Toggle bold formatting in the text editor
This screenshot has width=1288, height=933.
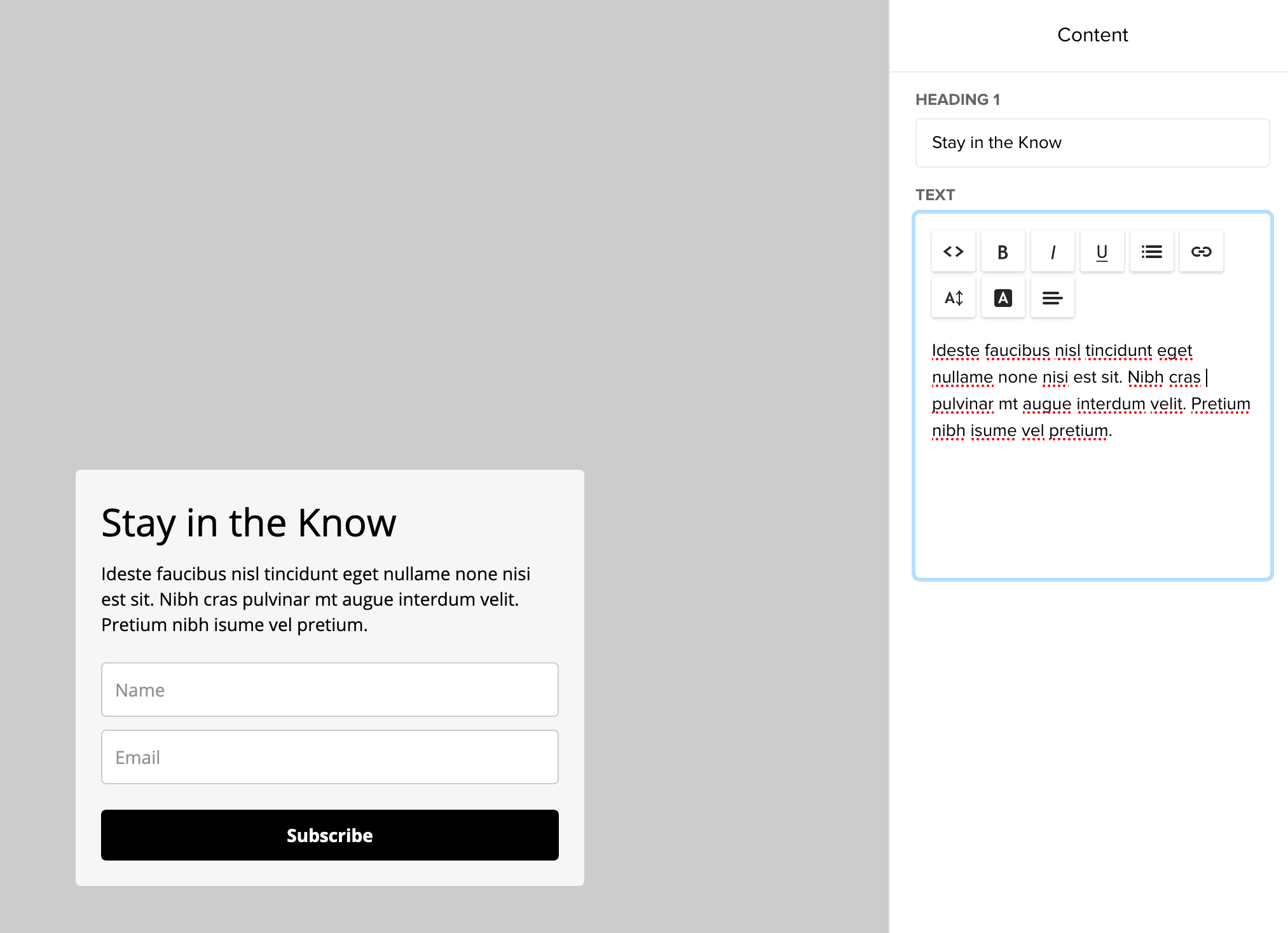click(1003, 251)
